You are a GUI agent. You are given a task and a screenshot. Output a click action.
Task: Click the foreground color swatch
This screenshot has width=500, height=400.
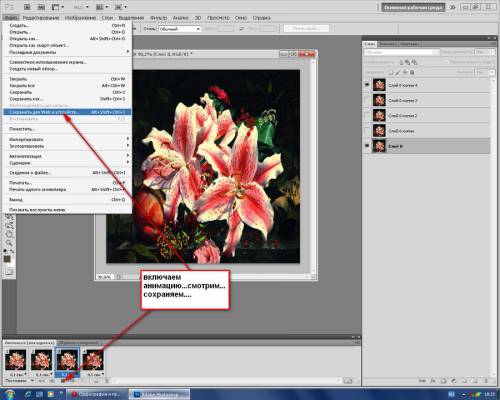click(7, 259)
